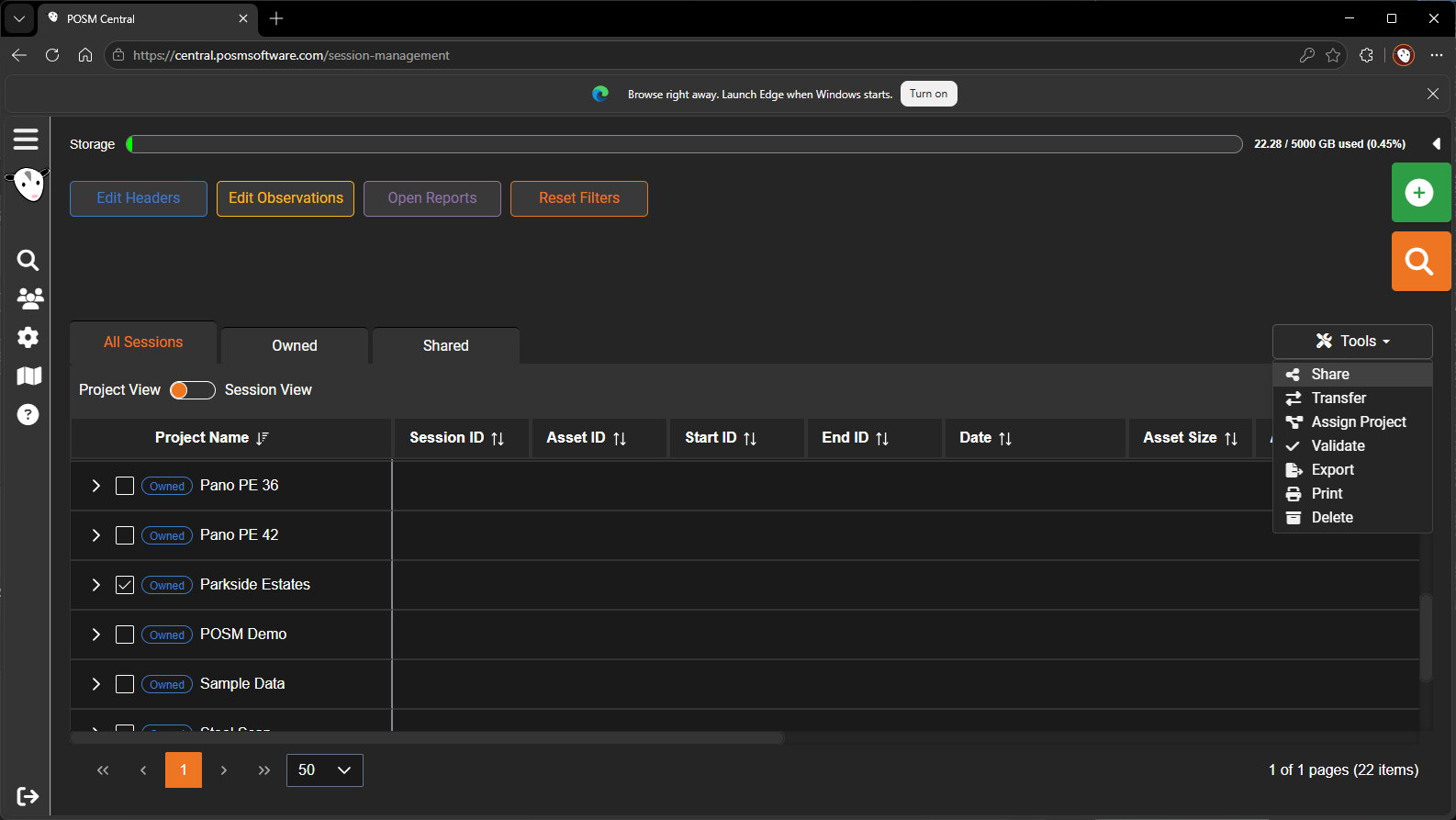Choose Assign Project from Tools menu
Image resolution: width=1456 pixels, height=820 pixels.
[x=1352, y=422]
